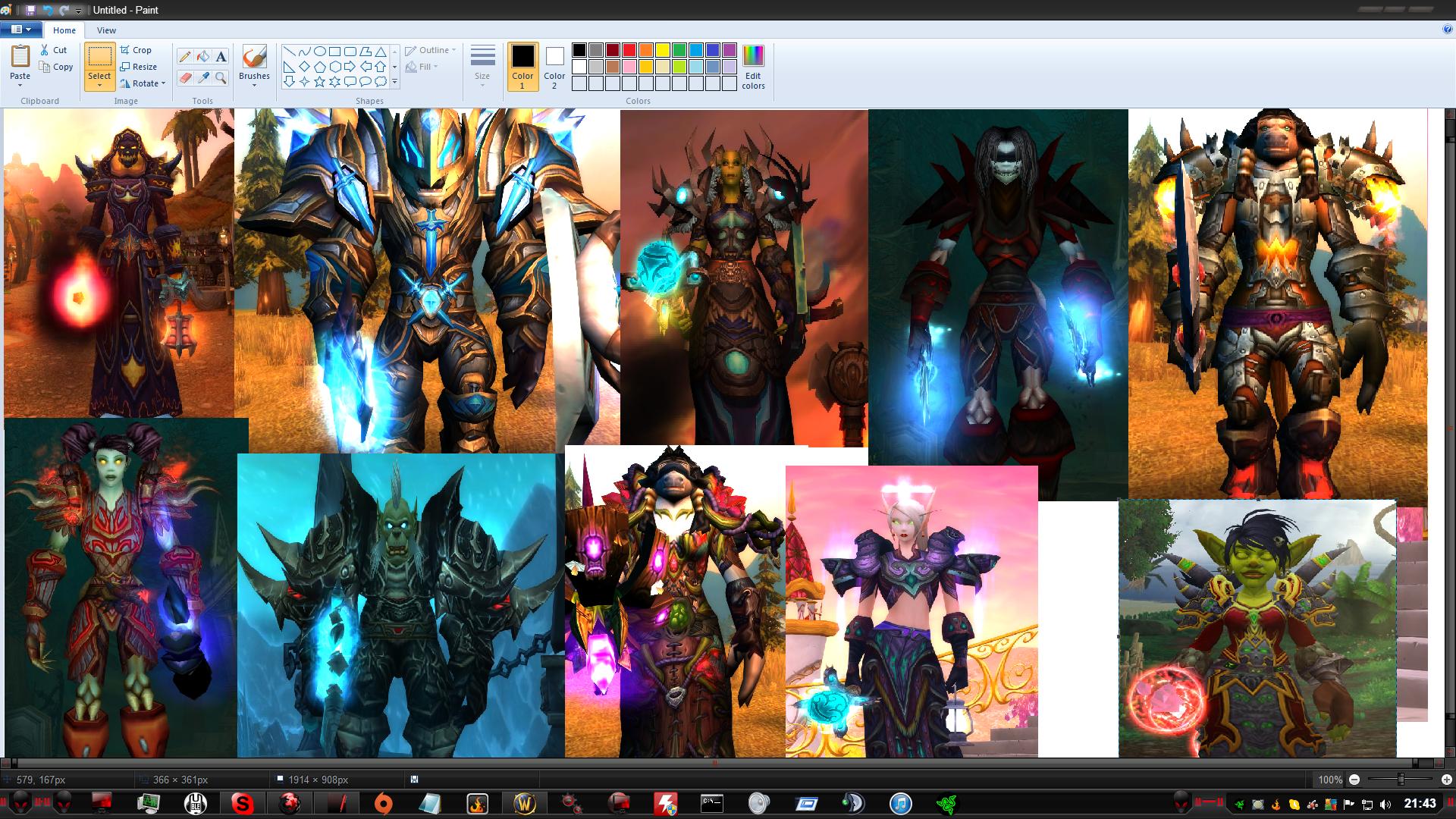Click the zoom in plus button
This screenshot has width=1456, height=819.
pos(1446,780)
